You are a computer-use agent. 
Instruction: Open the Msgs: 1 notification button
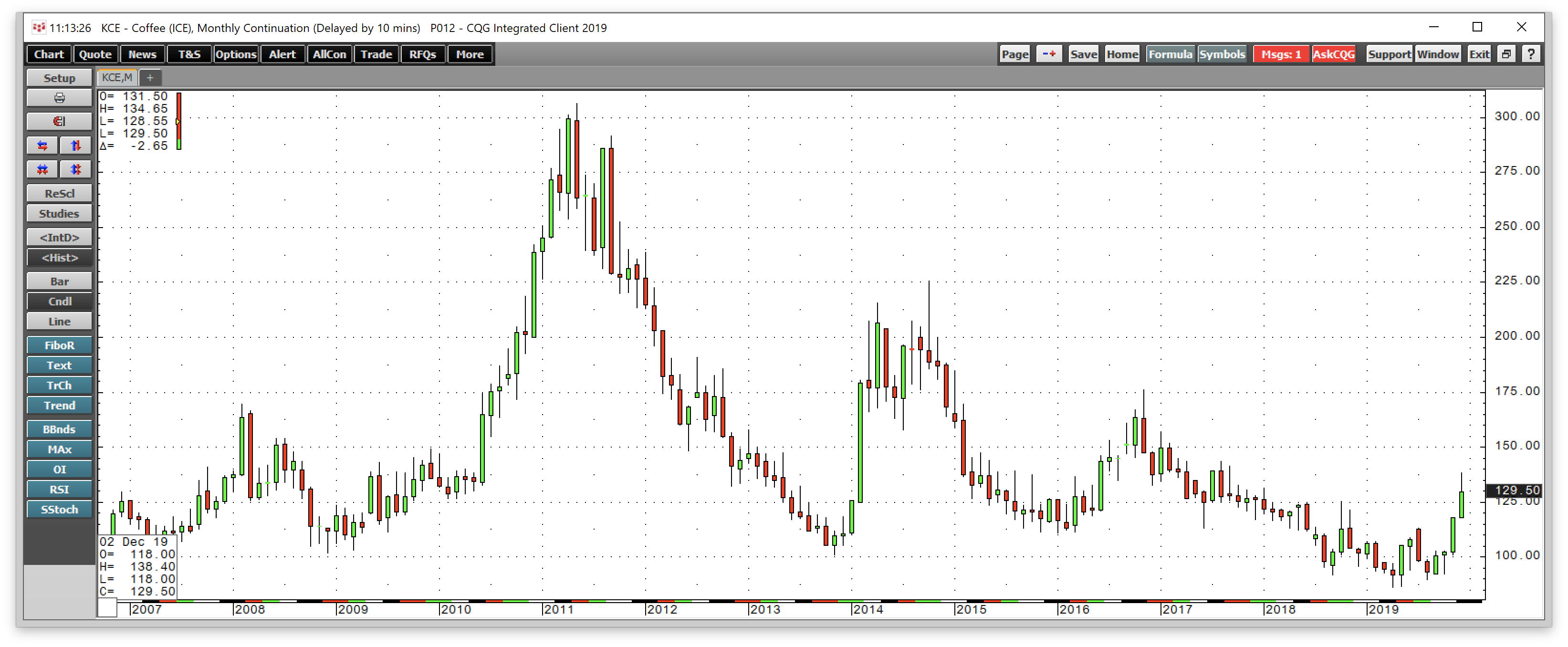1281,54
